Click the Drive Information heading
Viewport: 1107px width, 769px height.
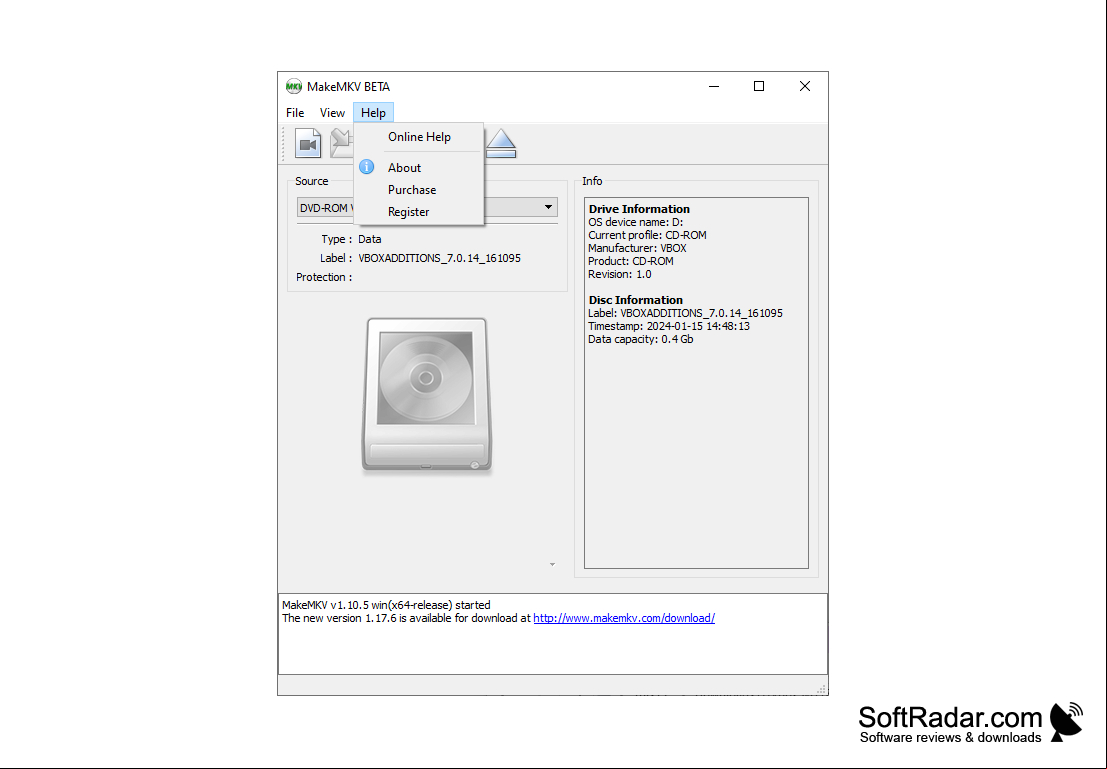point(639,209)
